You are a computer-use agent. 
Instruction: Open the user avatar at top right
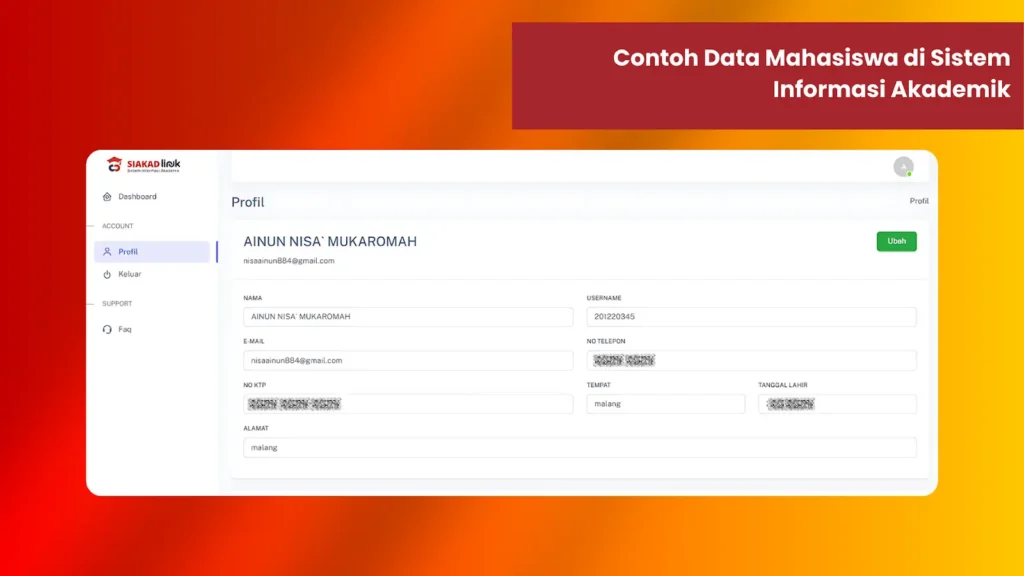[x=903, y=167]
